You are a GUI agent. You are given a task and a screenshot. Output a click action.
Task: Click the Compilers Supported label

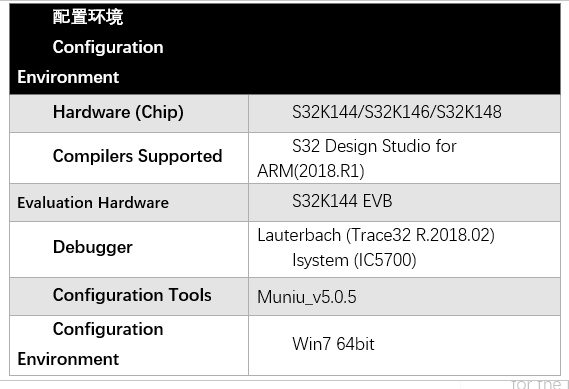tap(138, 156)
